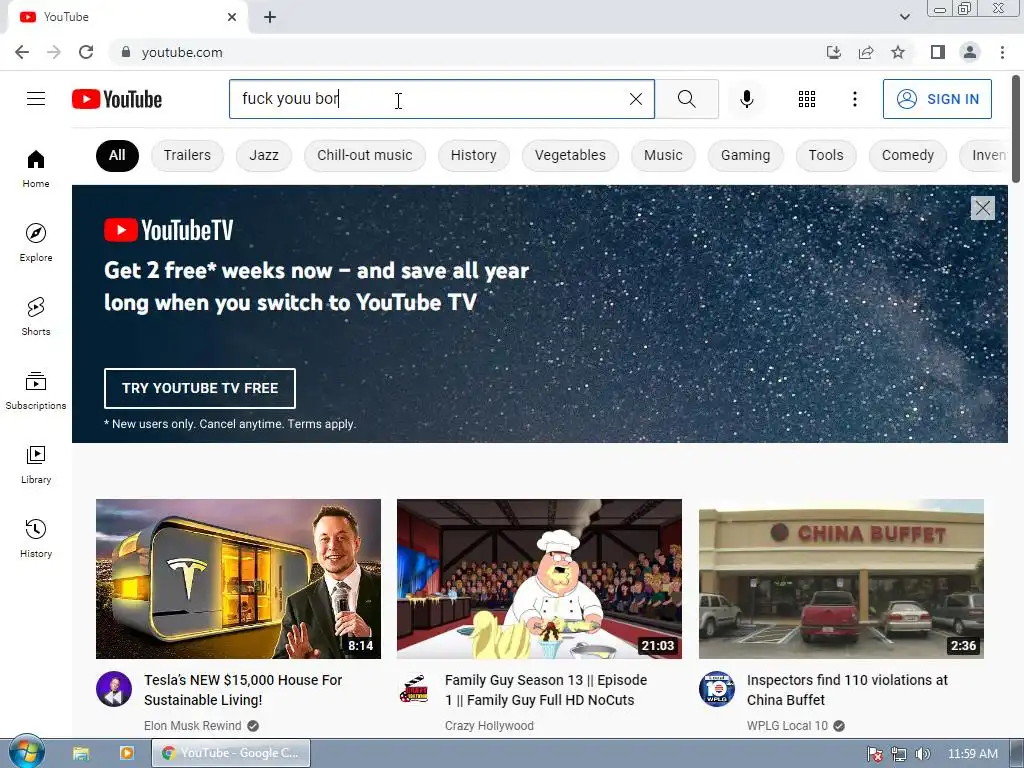Screen dimensions: 1024x768
Task: Select the Comedy filter chip
Action: tap(908, 155)
